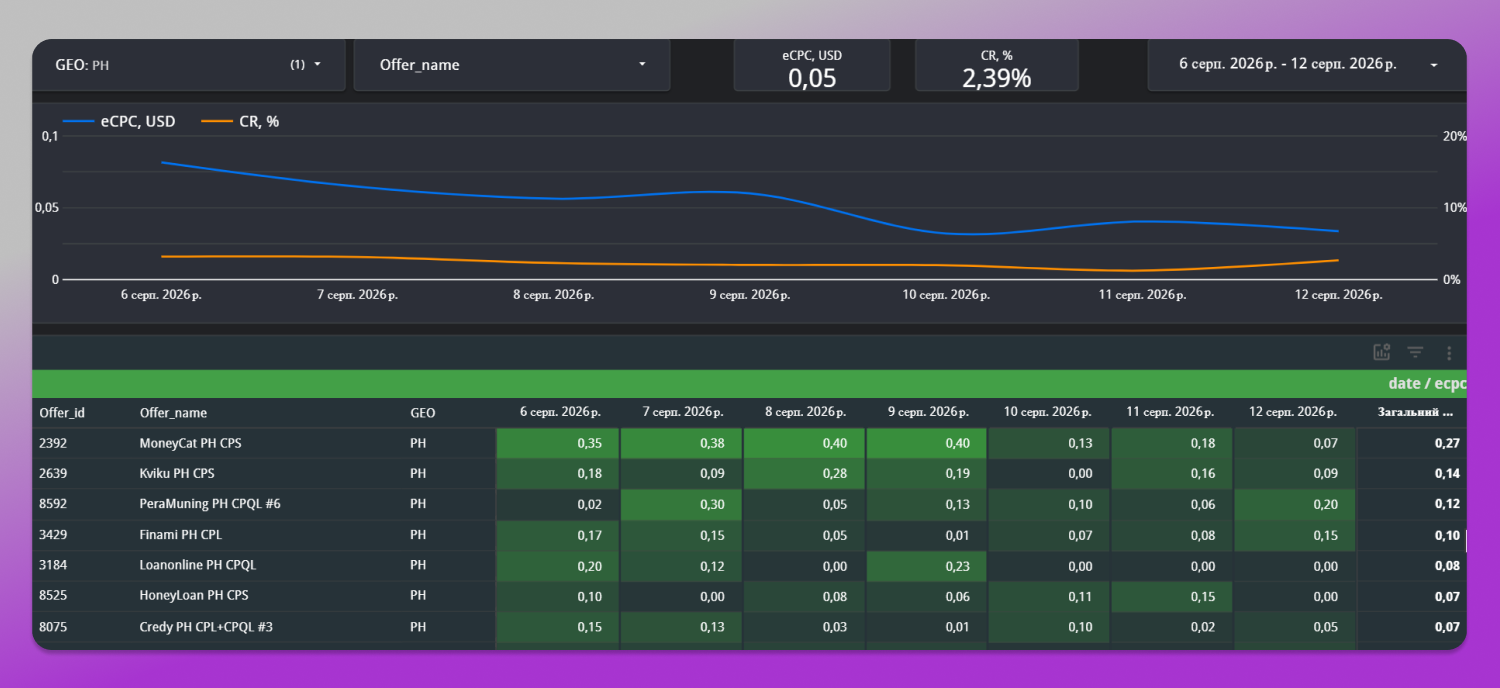This screenshot has height=688, width=1500.
Task: Sort table by Offer_id column header
Action: [x=62, y=413]
